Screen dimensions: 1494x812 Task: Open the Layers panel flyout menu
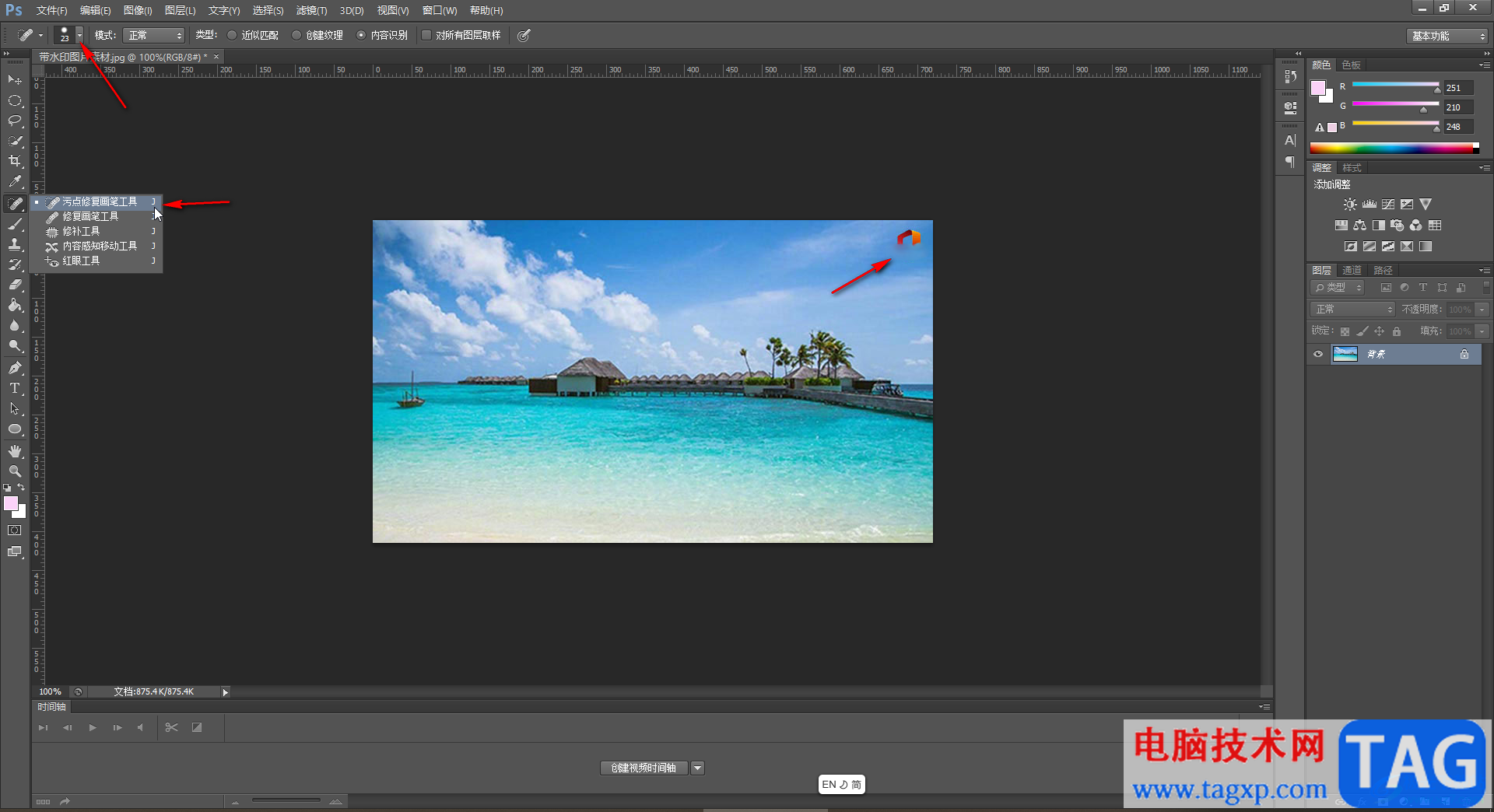1484,270
